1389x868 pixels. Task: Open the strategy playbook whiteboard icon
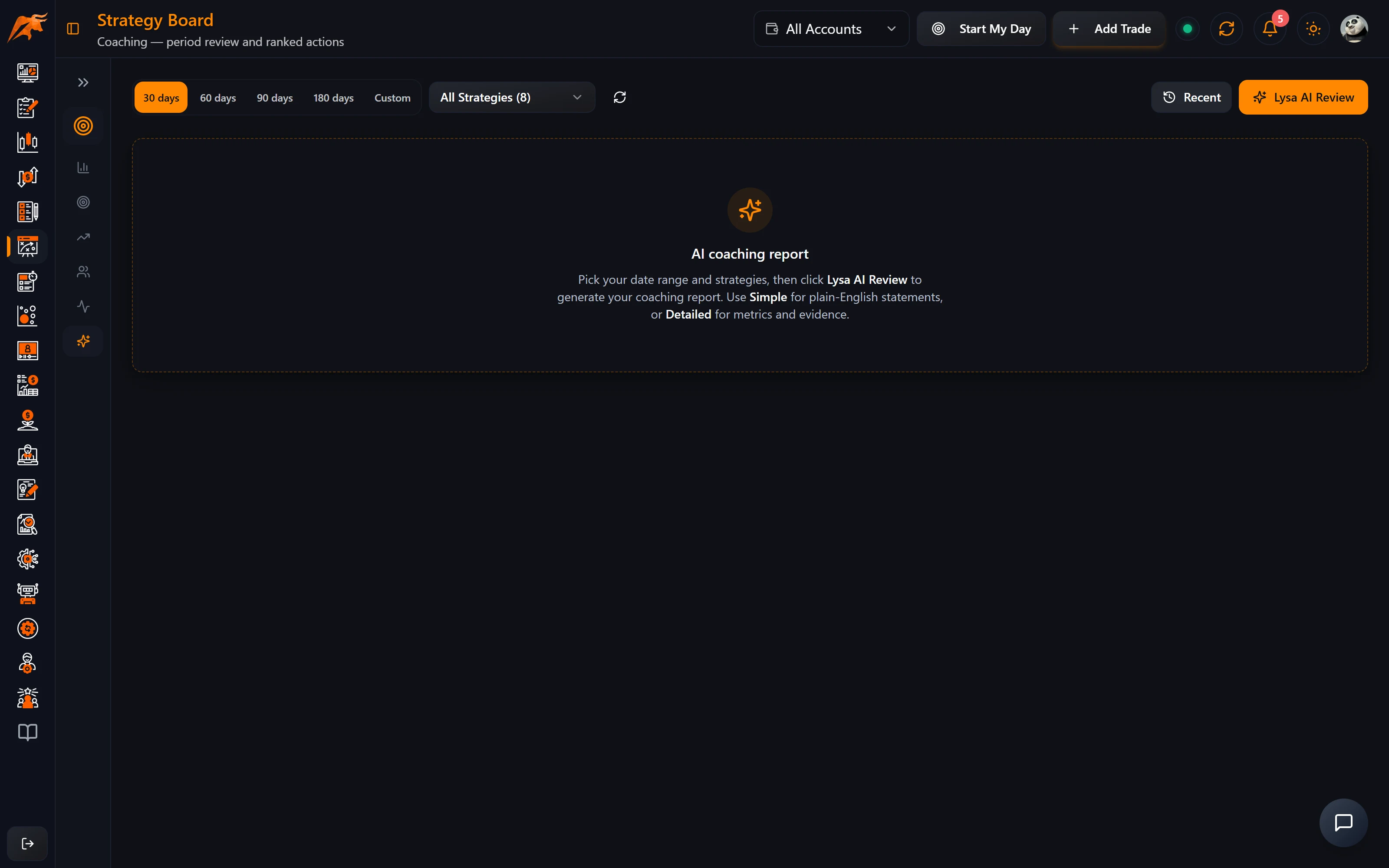(x=27, y=246)
